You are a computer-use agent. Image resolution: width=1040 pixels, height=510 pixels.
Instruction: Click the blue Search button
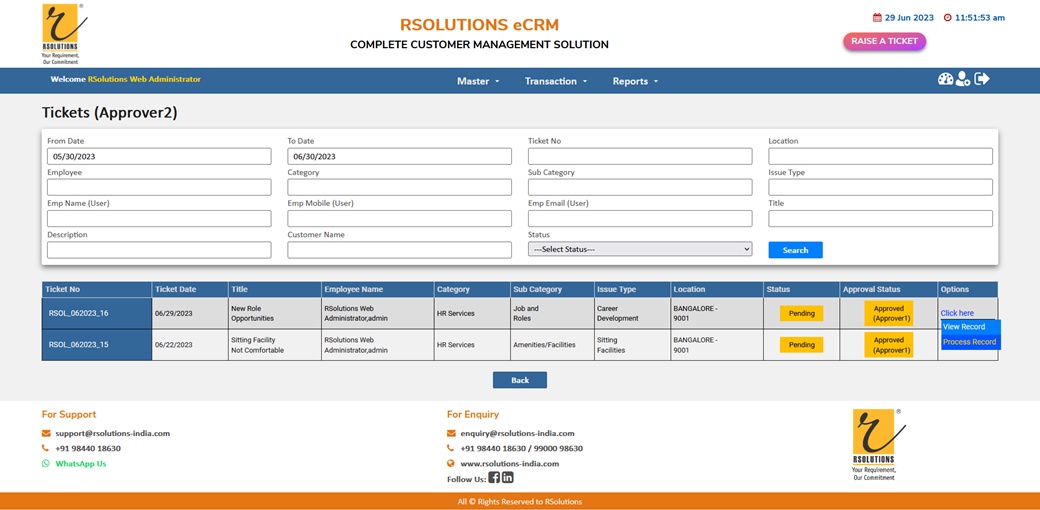click(x=795, y=250)
